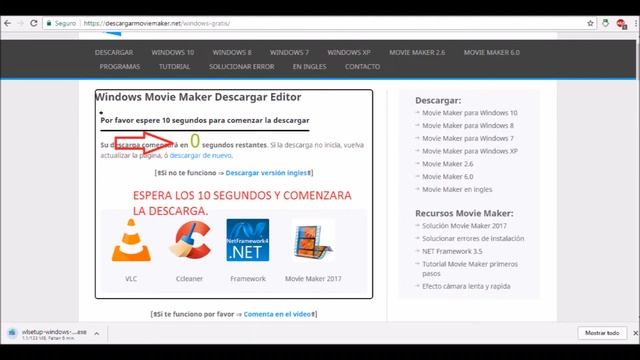Open the MOVIE MAKER 6.0 menu item
640x360 pixels.
(x=492, y=52)
